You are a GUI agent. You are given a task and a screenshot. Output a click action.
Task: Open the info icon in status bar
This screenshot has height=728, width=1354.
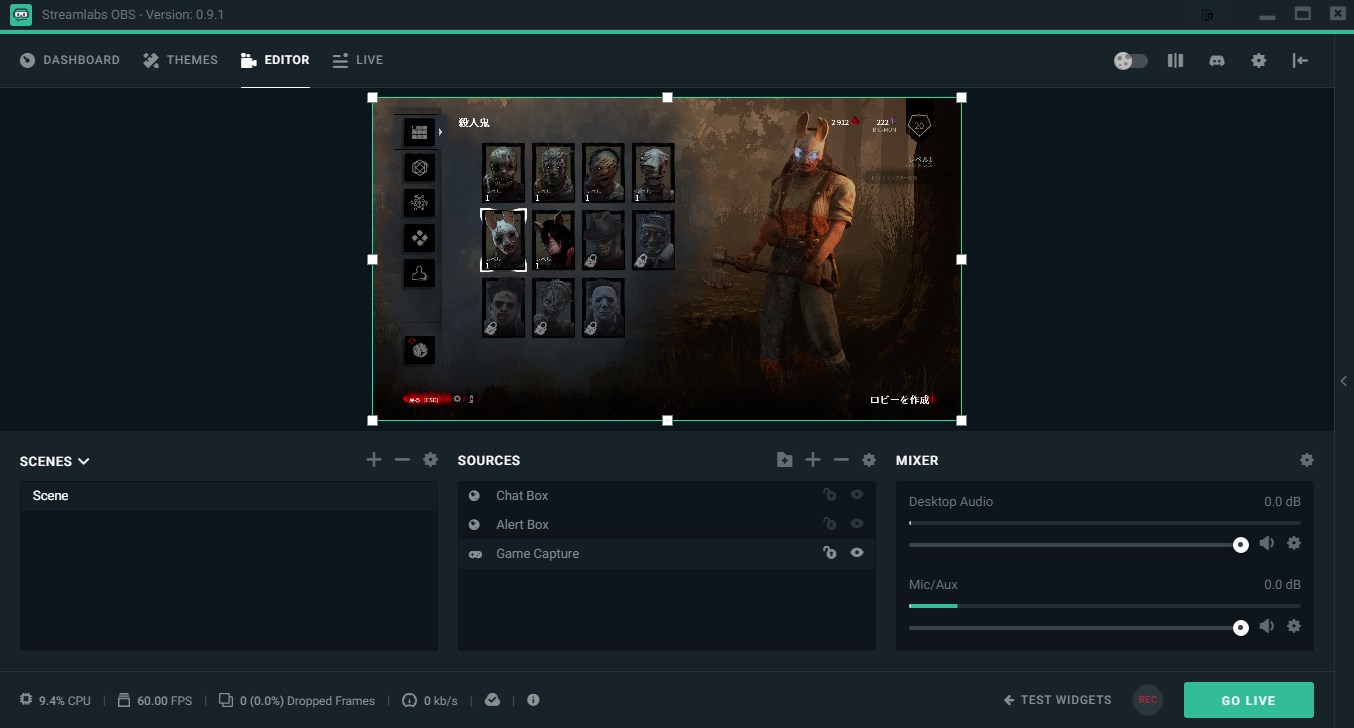(x=533, y=700)
